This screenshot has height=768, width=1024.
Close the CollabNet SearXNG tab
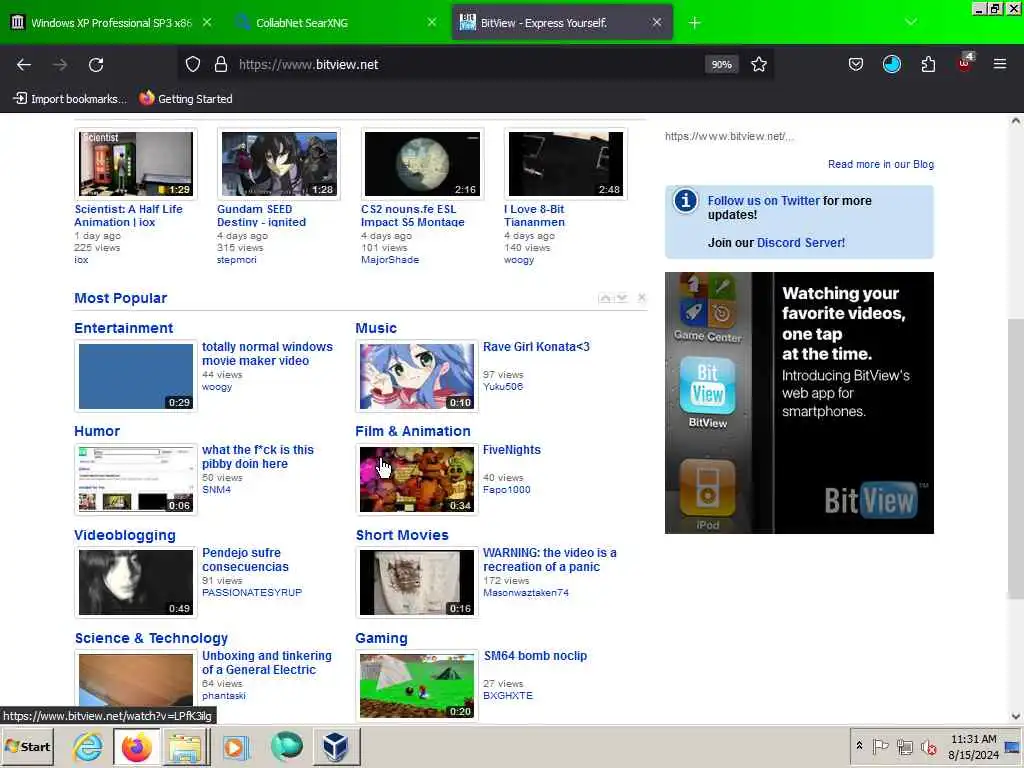432,23
